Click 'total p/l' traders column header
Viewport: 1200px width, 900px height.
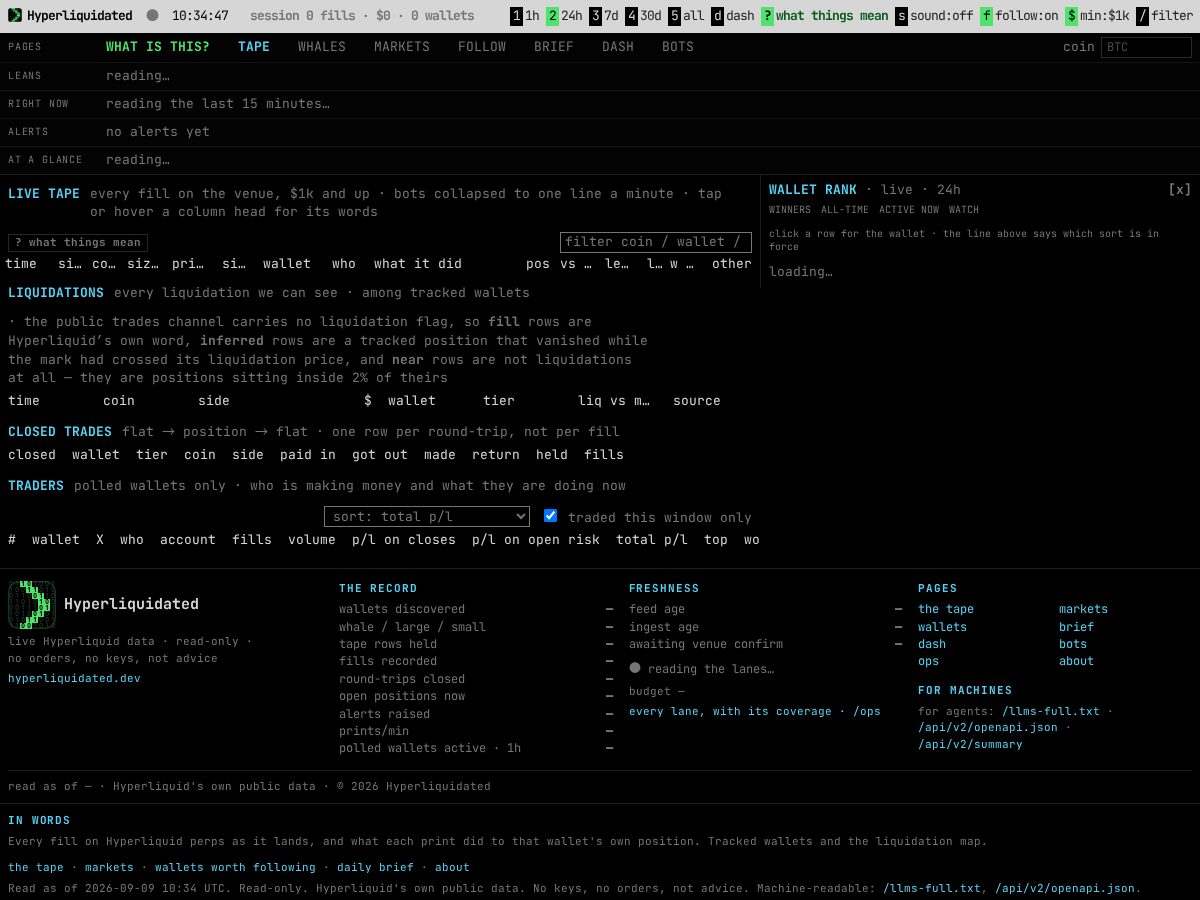(652, 540)
